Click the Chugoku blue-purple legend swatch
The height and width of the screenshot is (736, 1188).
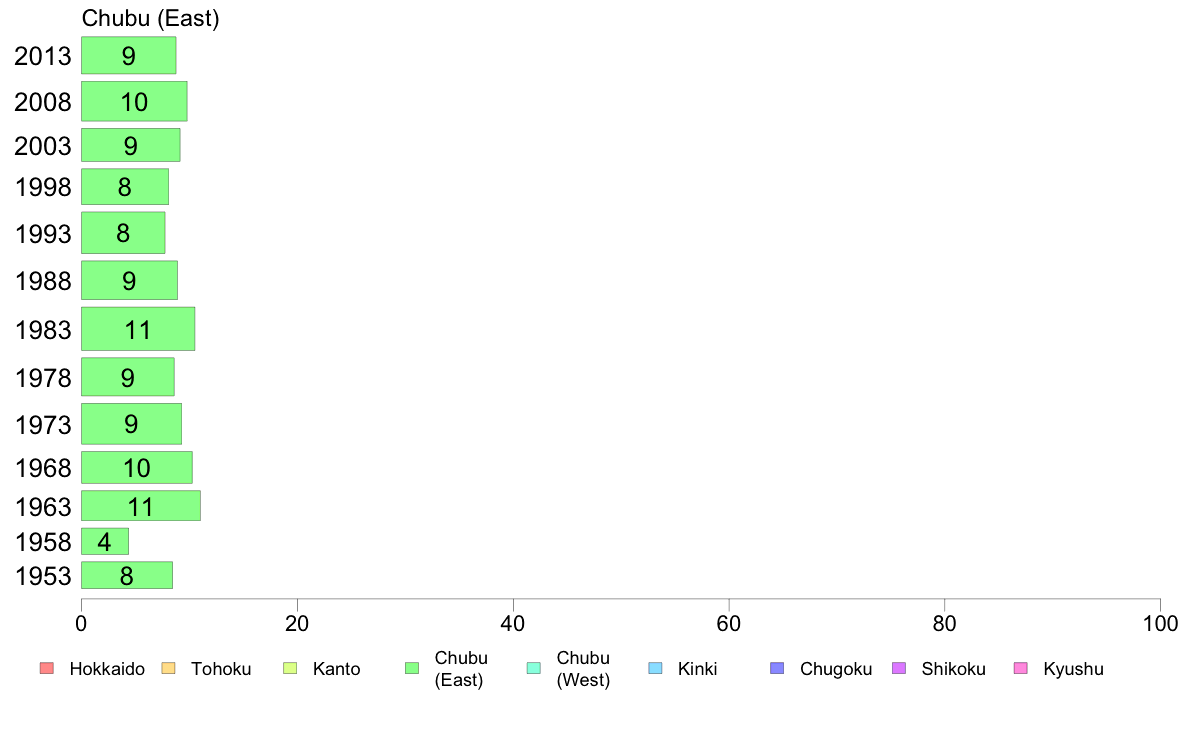[x=777, y=669]
